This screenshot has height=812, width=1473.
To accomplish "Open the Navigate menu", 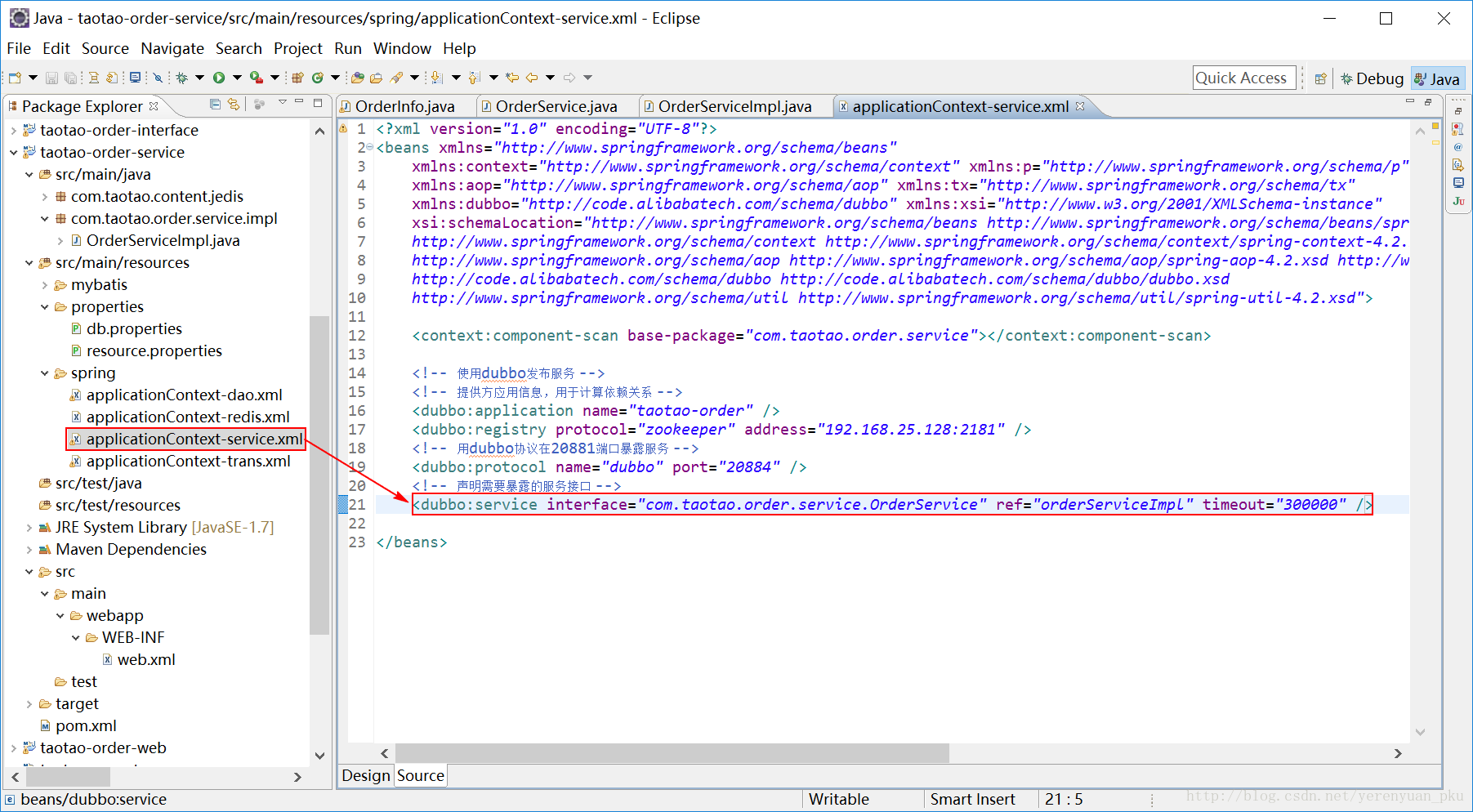I will [172, 48].
